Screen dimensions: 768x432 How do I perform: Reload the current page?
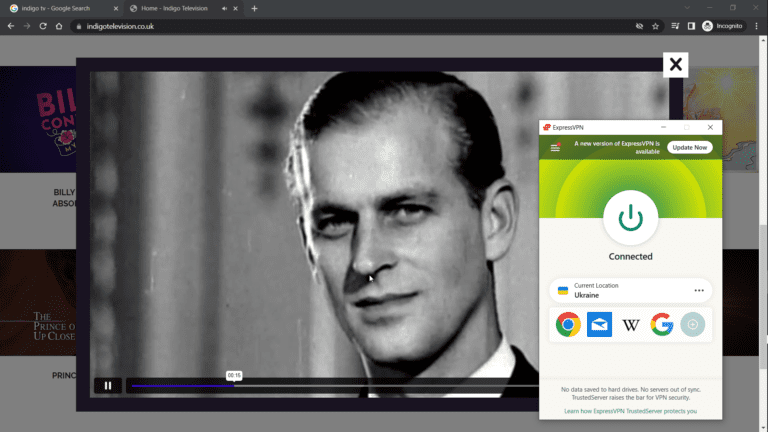[43, 26]
